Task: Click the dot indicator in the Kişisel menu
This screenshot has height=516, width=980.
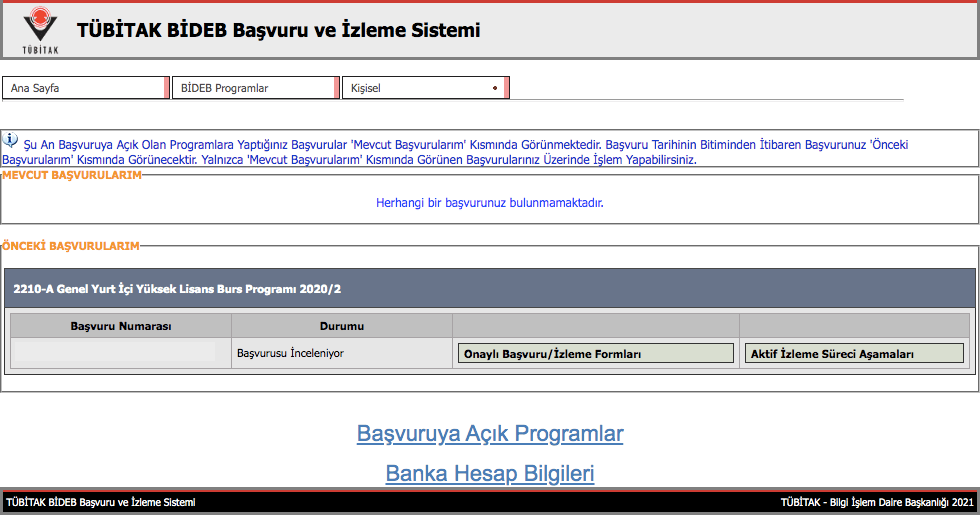Action: click(495, 88)
